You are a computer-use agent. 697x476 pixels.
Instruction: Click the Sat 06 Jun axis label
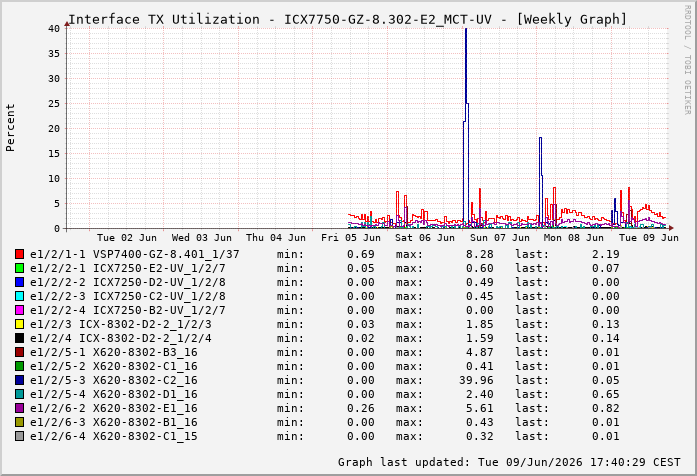pos(425,238)
